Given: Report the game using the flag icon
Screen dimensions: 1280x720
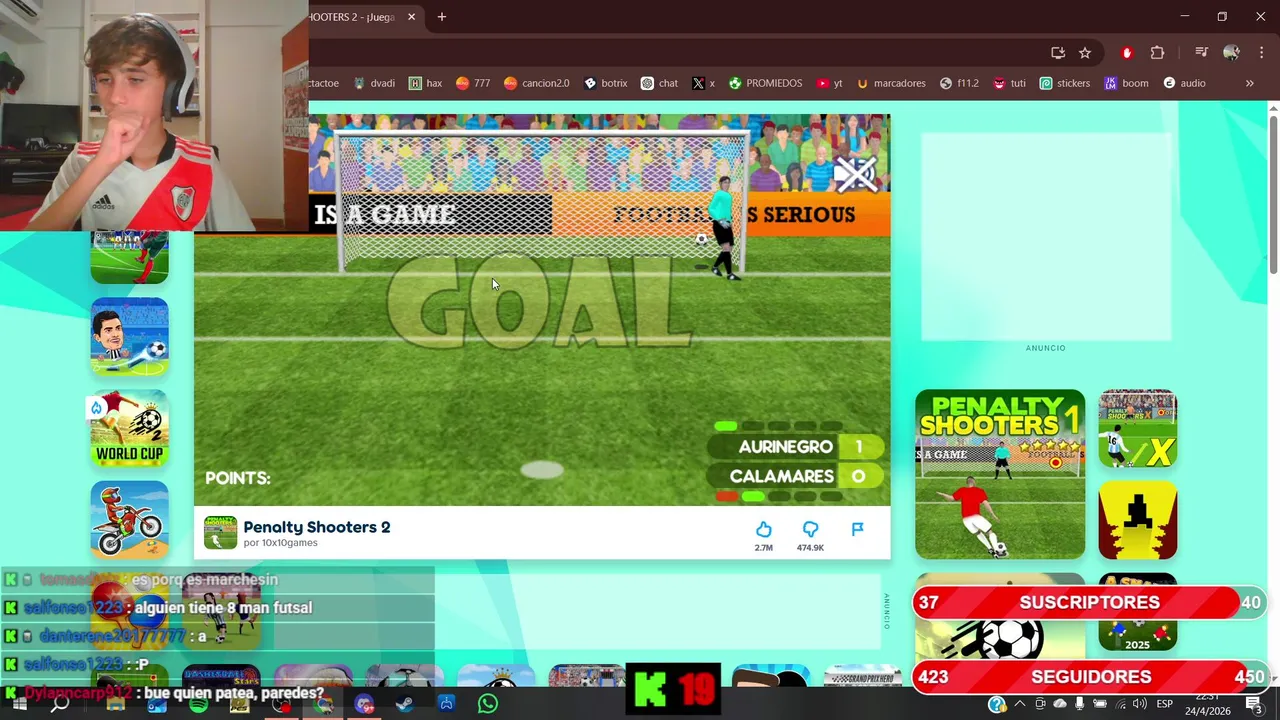Looking at the screenshot, I should (857, 529).
